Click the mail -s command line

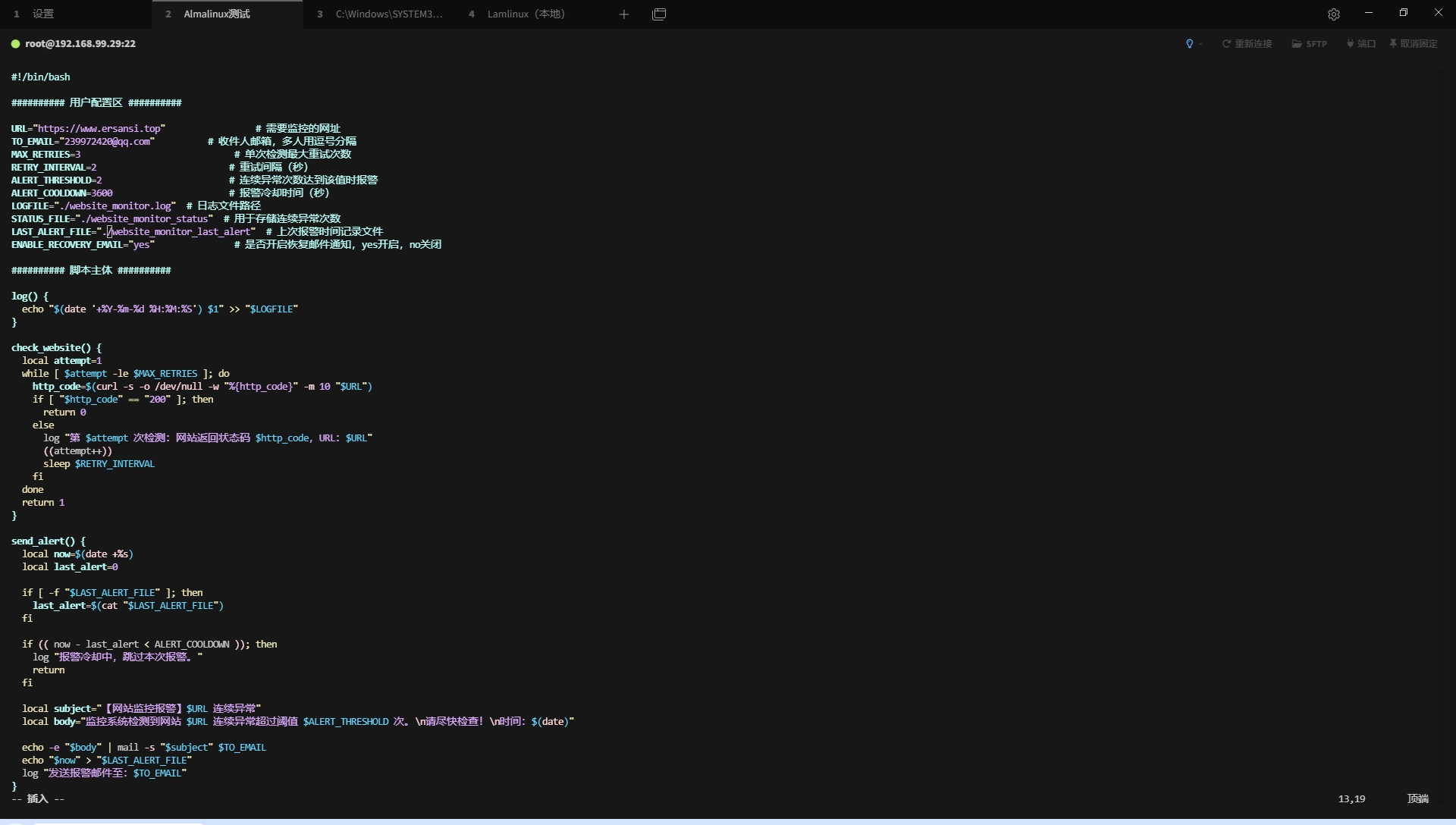click(144, 748)
